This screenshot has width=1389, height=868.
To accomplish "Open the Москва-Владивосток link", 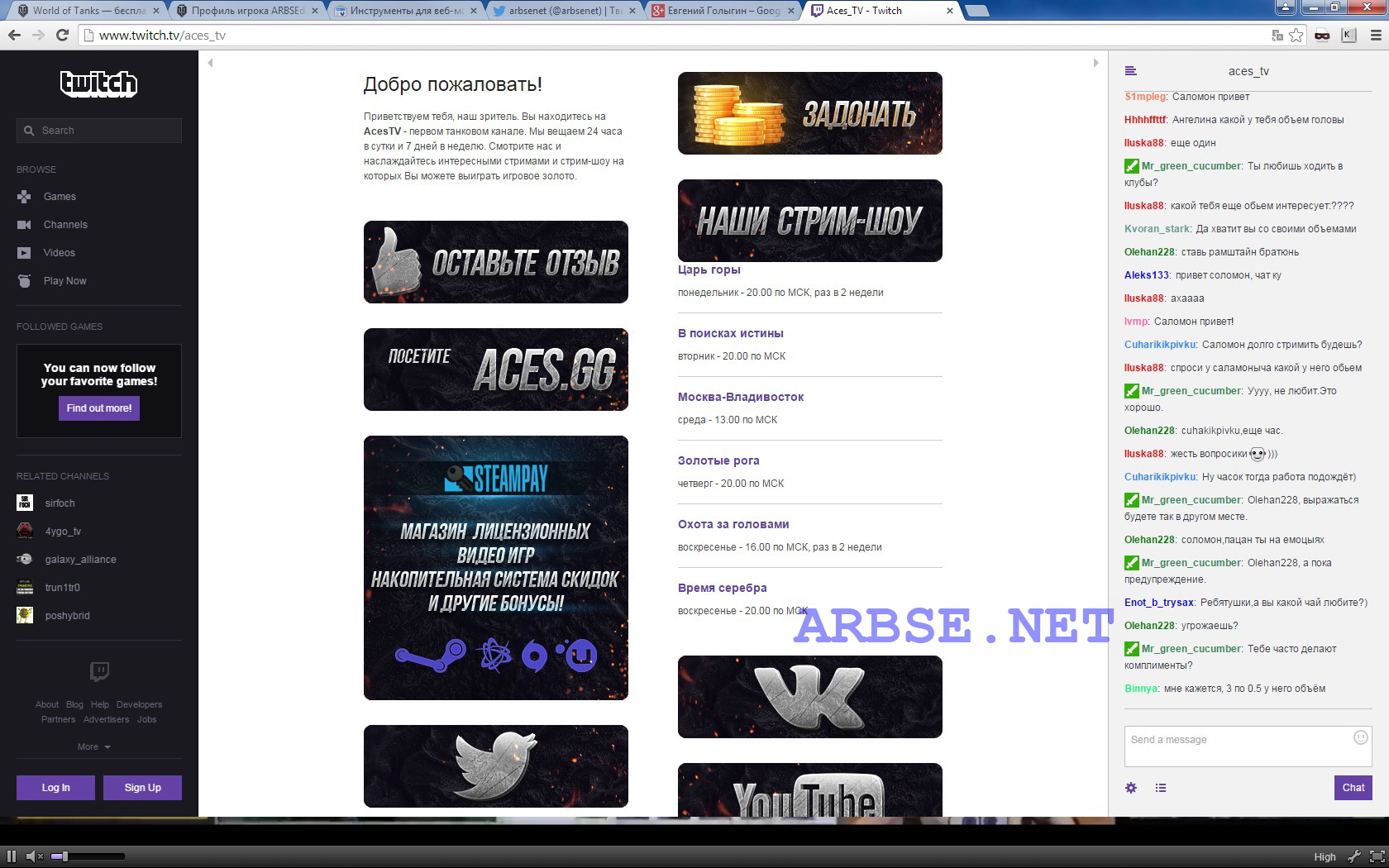I will pos(741,397).
